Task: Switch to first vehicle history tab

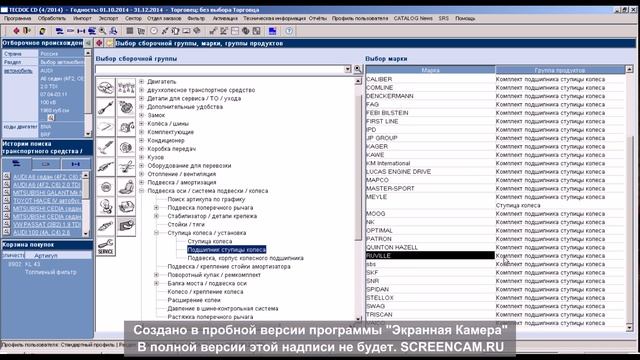Action: click(x=16, y=164)
